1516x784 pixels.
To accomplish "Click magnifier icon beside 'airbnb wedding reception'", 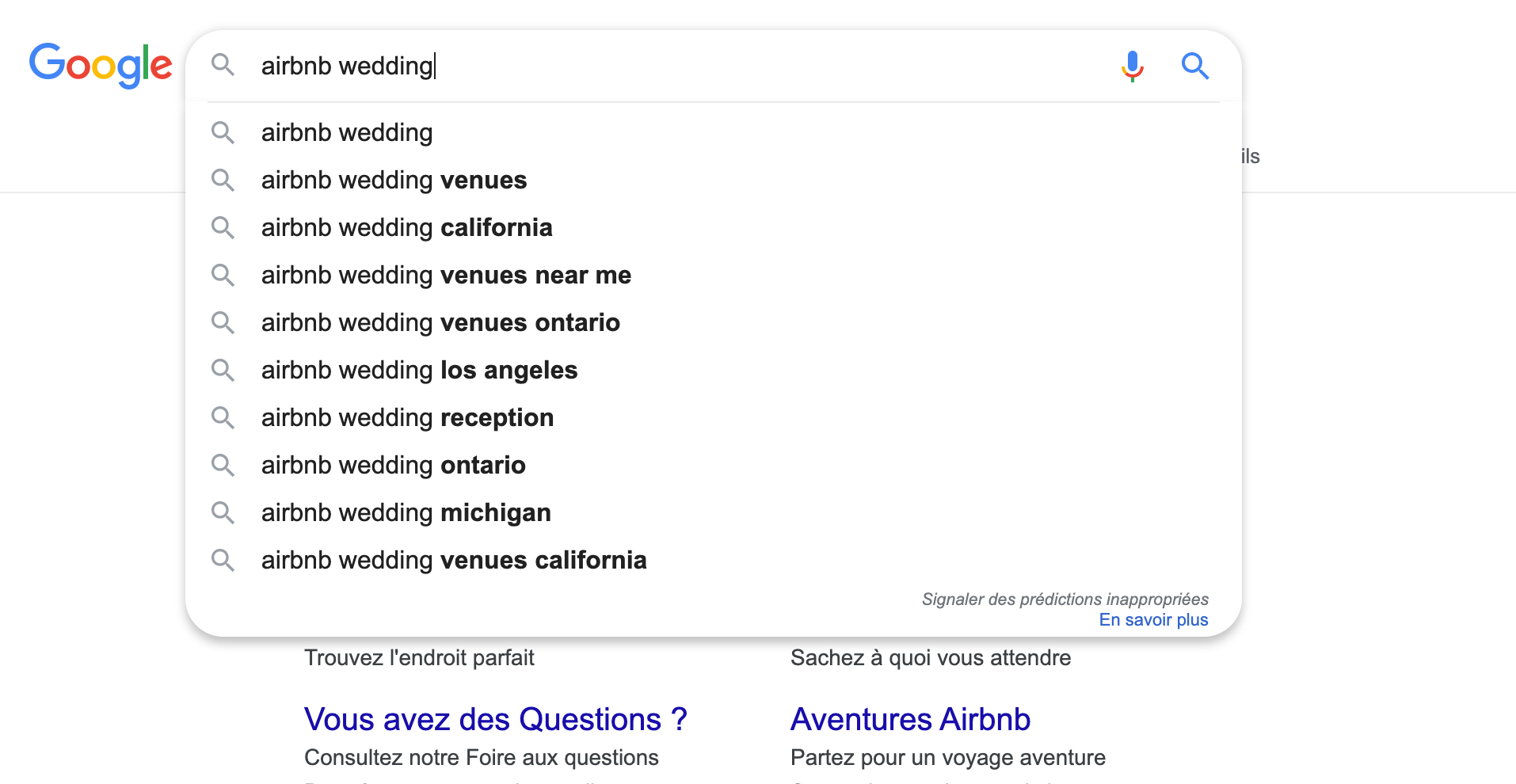I will [x=223, y=418].
